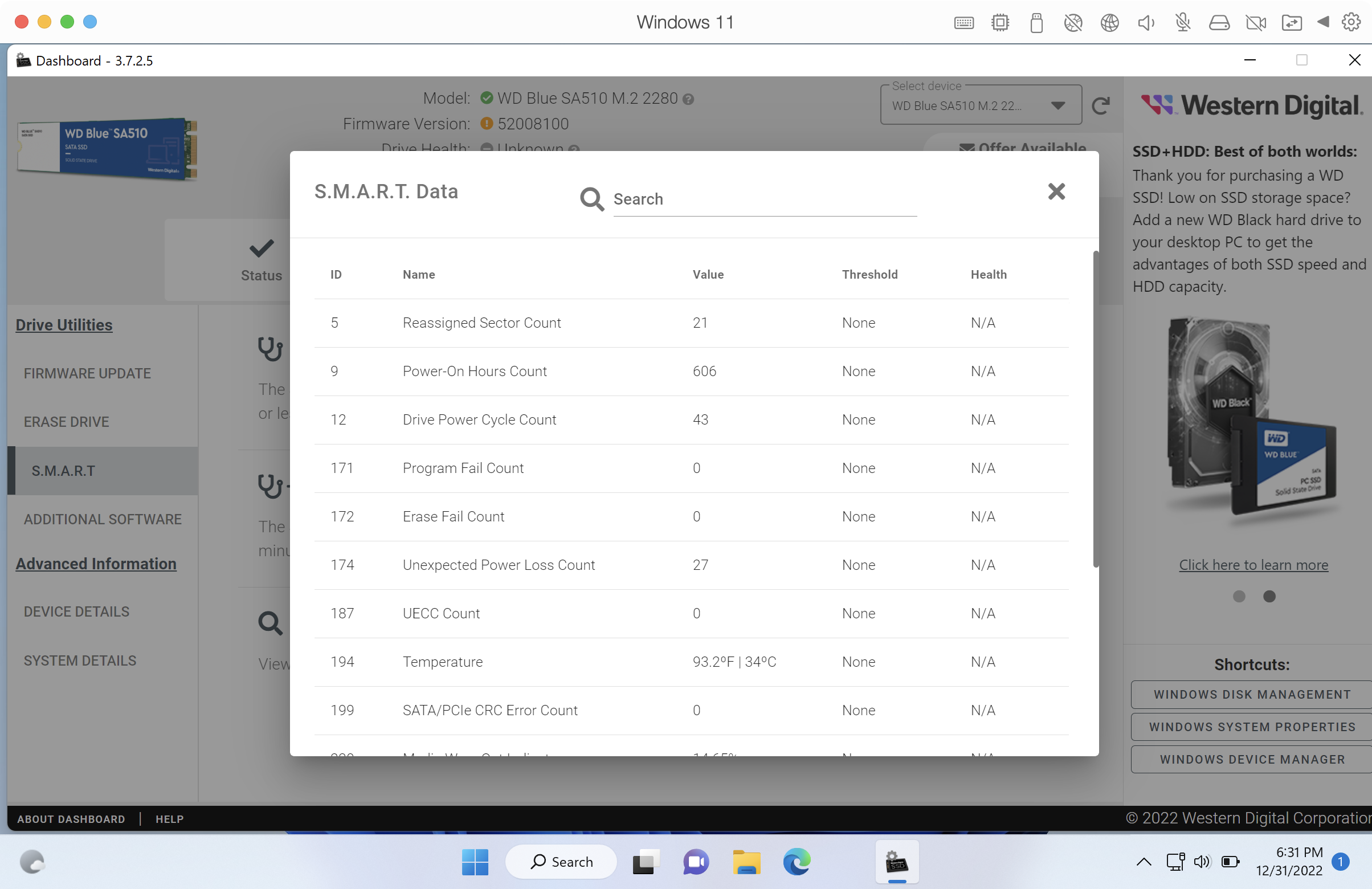Open the VM keyboard icon in title bar
Image resolution: width=1372 pixels, height=889 pixels.
coord(963,22)
